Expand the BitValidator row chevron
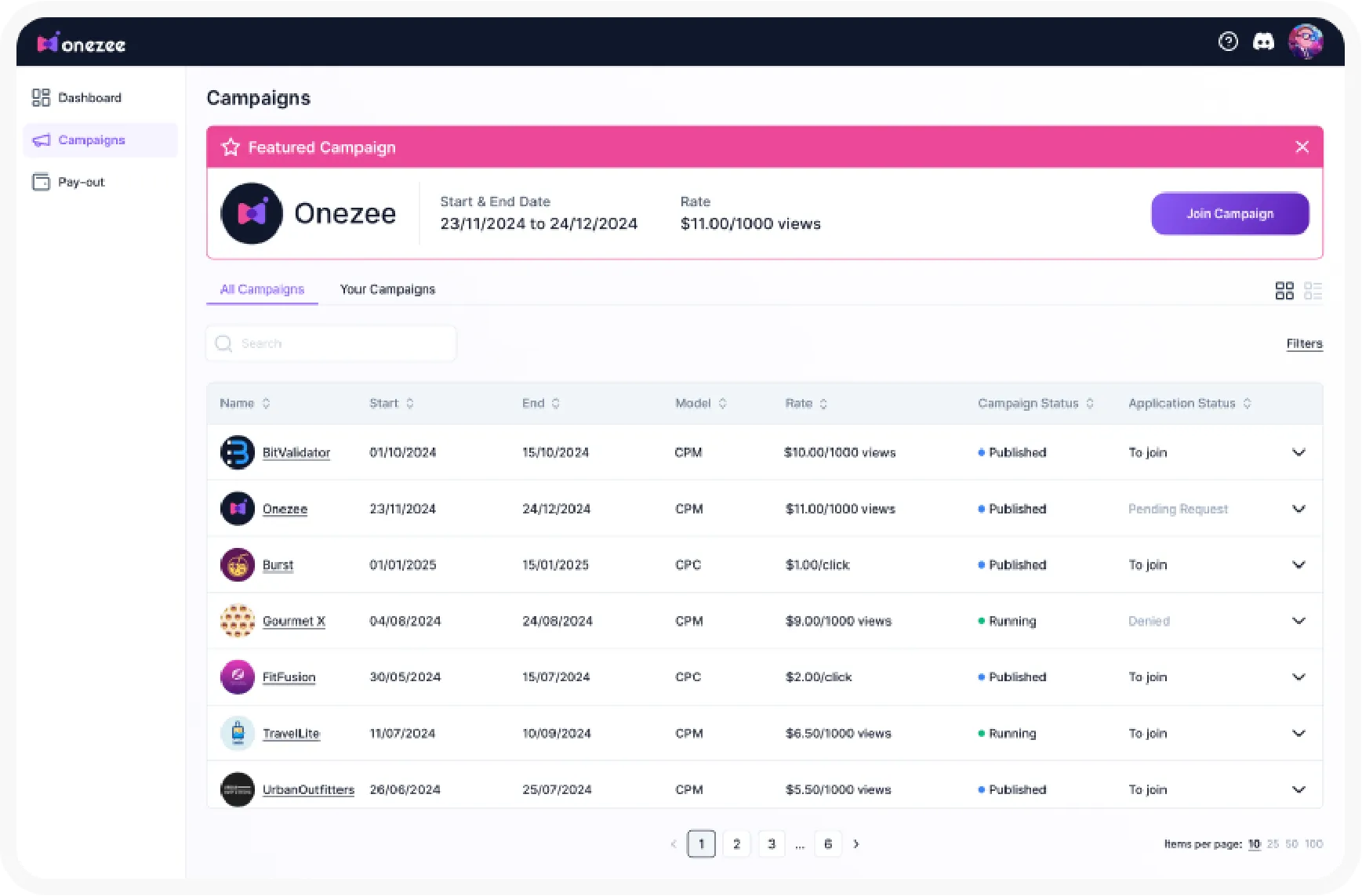 1298,452
